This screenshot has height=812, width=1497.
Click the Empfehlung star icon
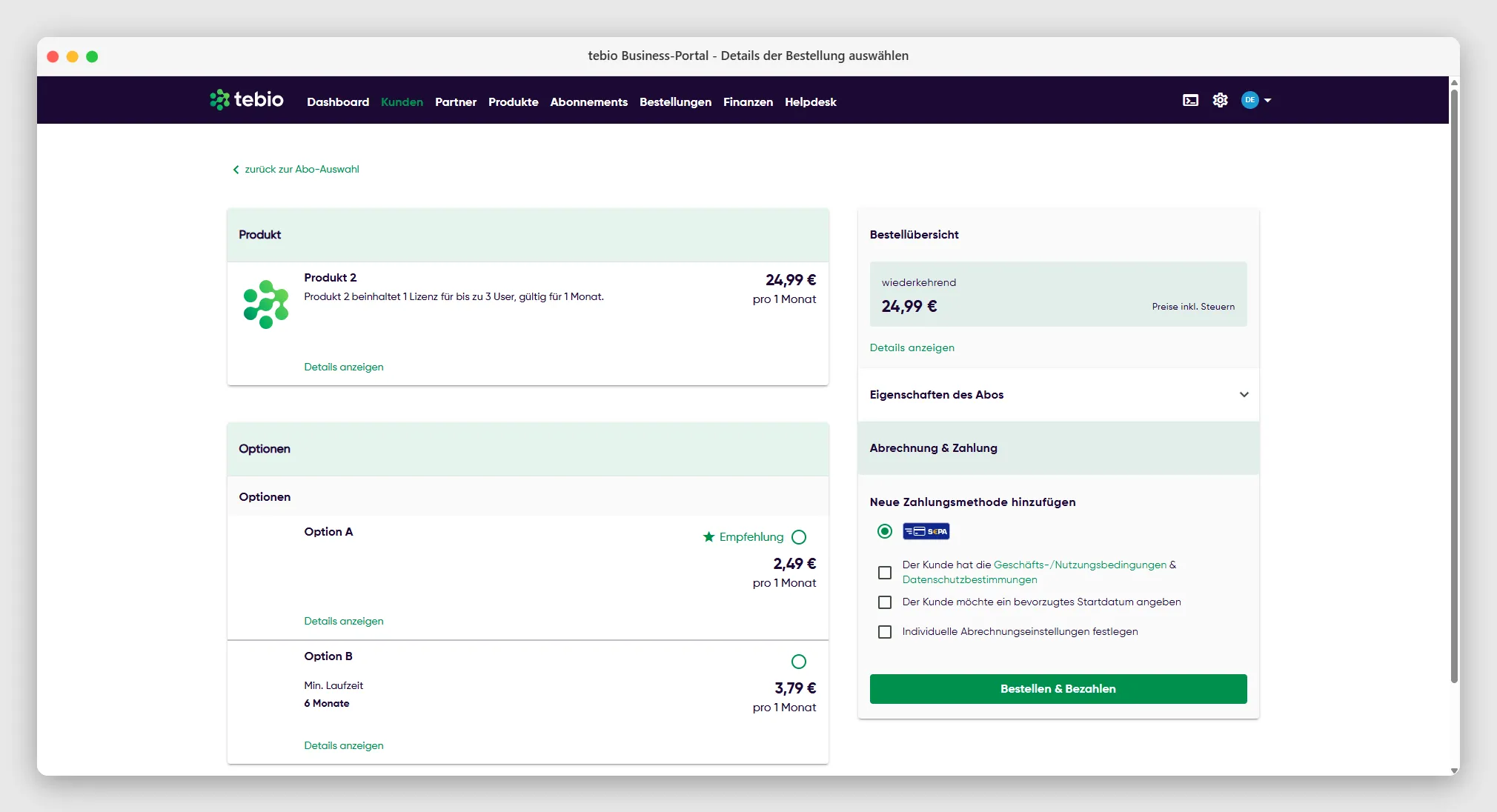[x=708, y=536]
